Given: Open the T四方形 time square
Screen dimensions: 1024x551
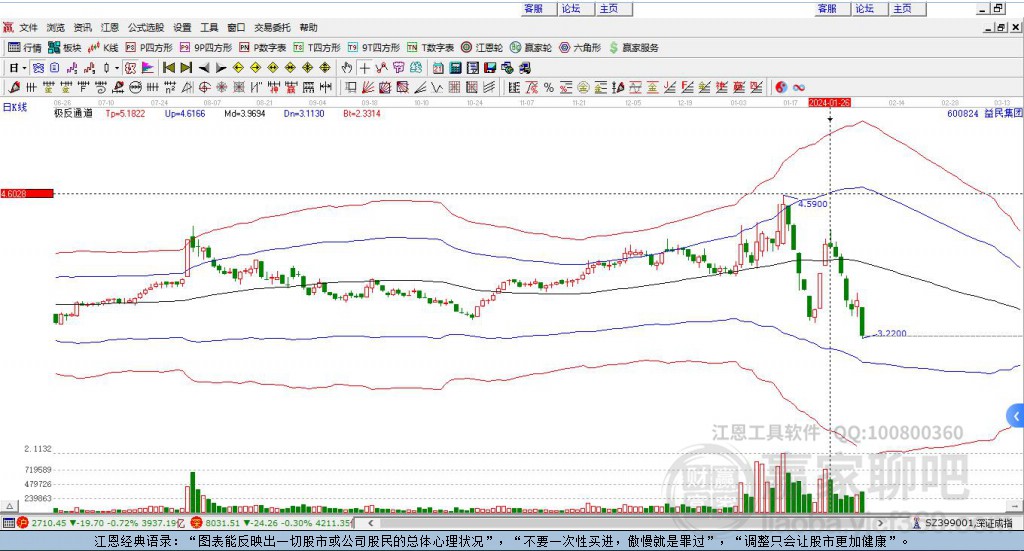Looking at the screenshot, I should click(x=317, y=48).
